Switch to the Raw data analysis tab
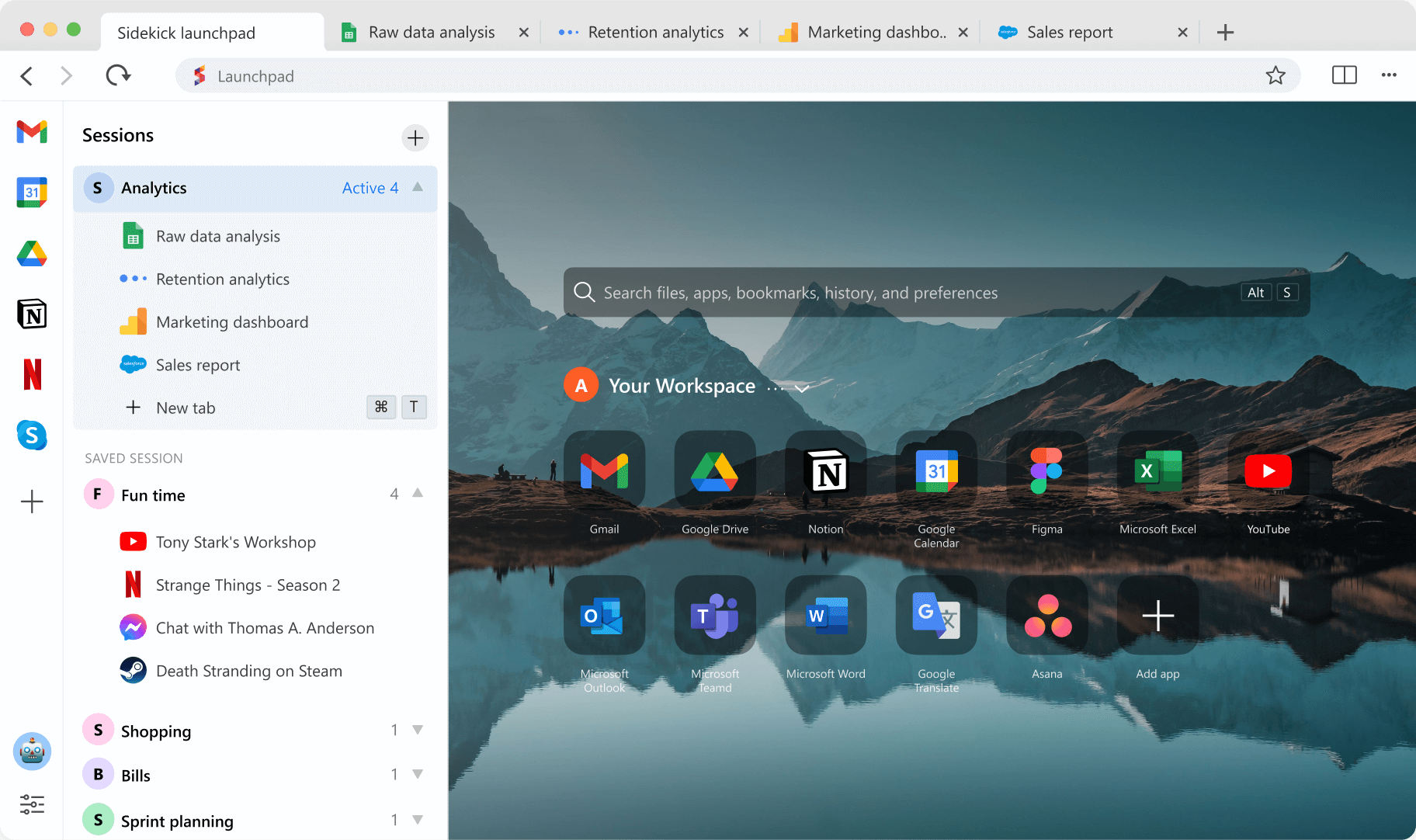Image resolution: width=1416 pixels, height=840 pixels. pos(432,33)
